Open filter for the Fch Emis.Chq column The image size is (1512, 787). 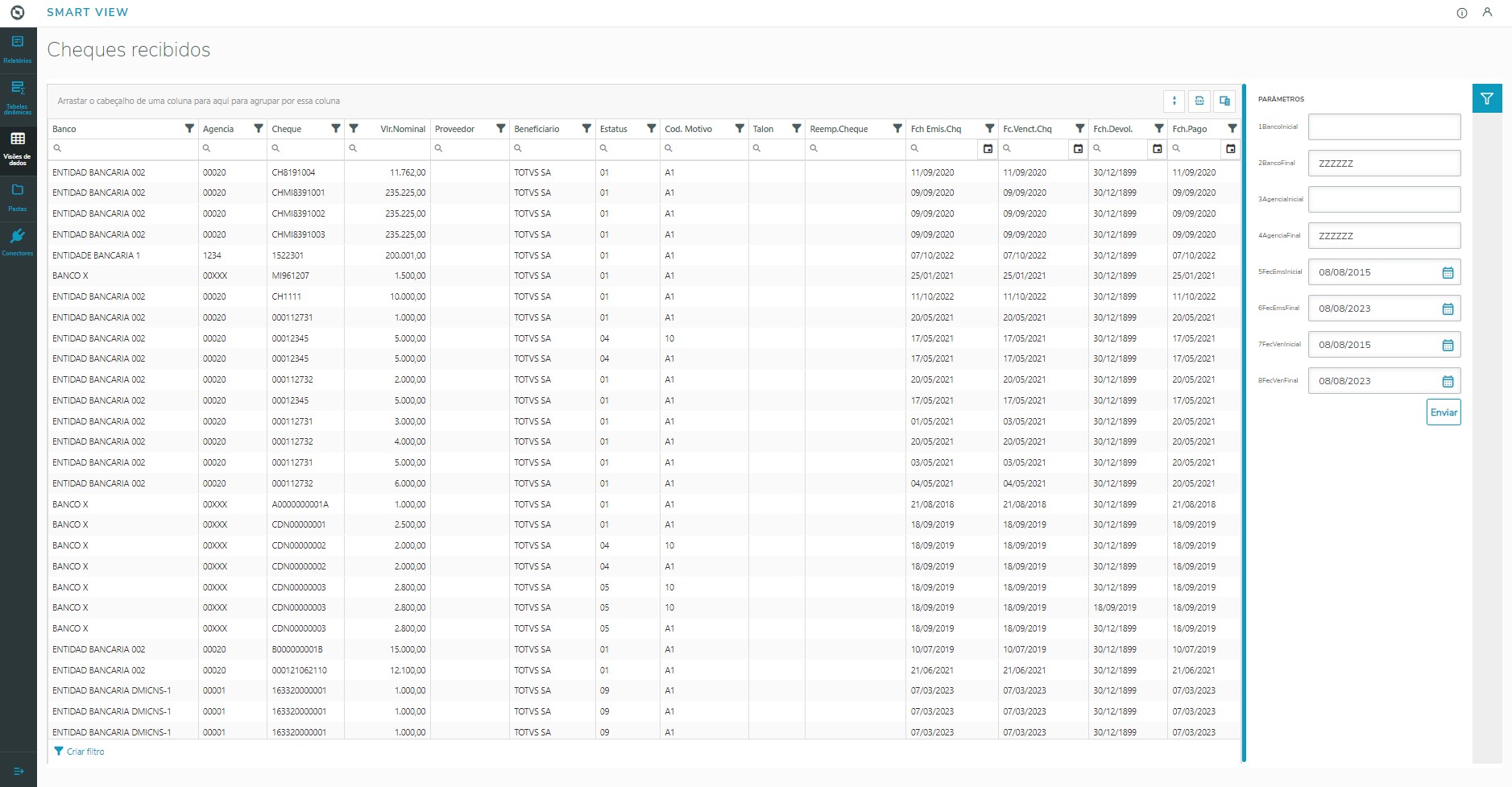[x=990, y=129]
